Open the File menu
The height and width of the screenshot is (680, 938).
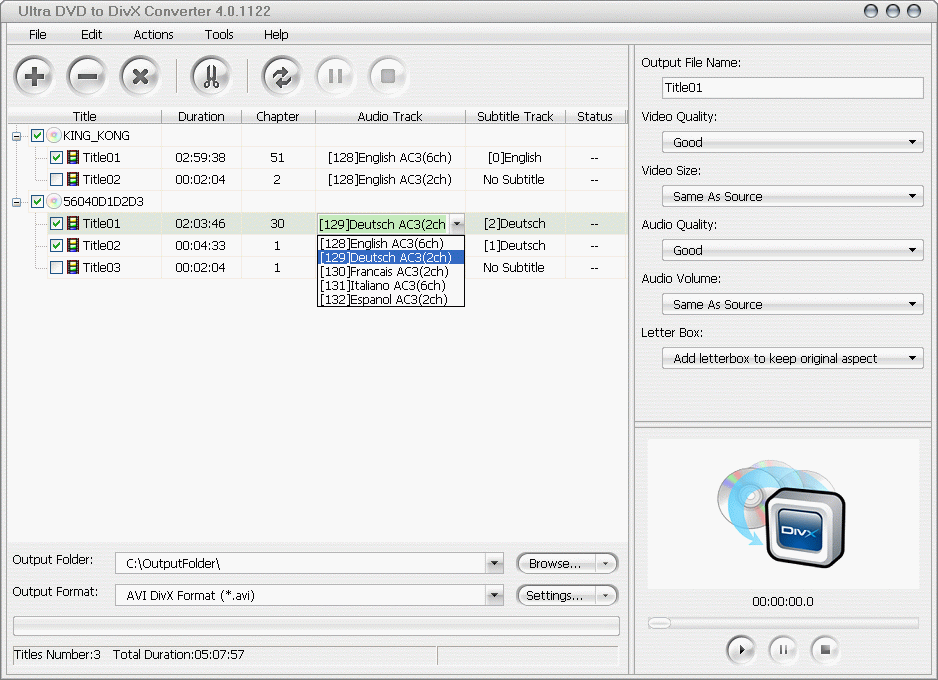tap(38, 35)
